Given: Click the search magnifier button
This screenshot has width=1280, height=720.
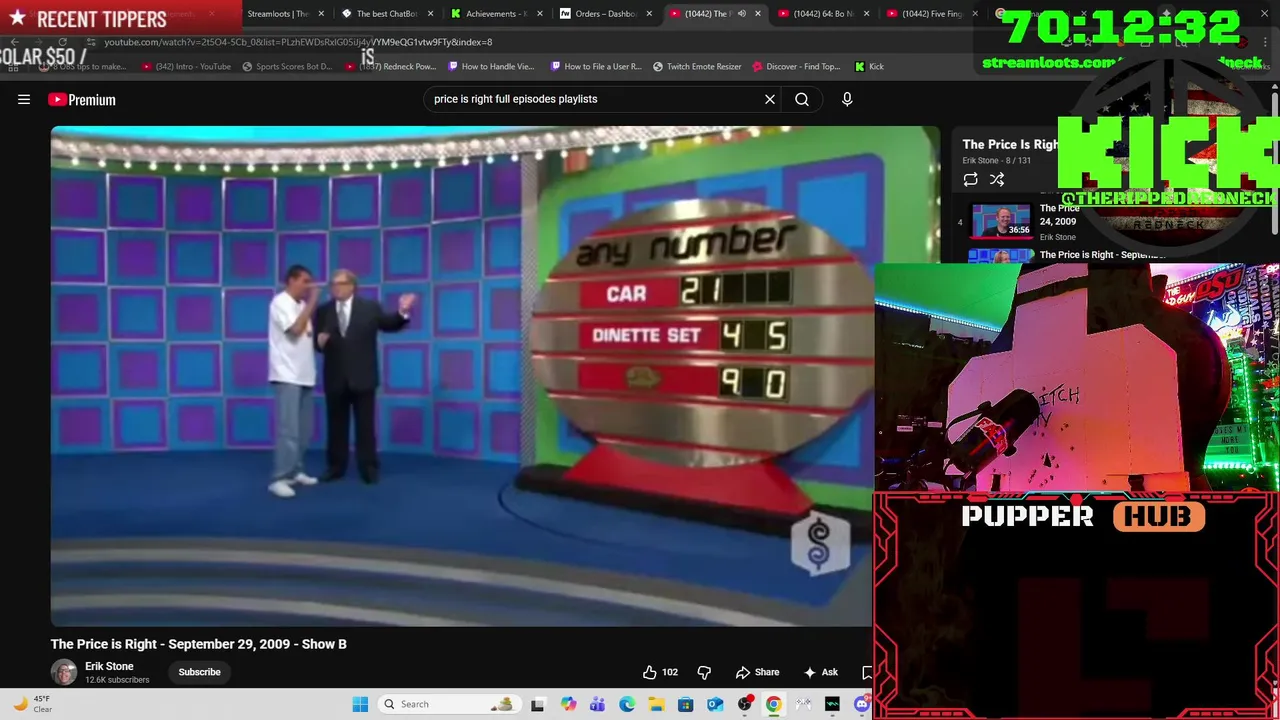Looking at the screenshot, I should 802,99.
